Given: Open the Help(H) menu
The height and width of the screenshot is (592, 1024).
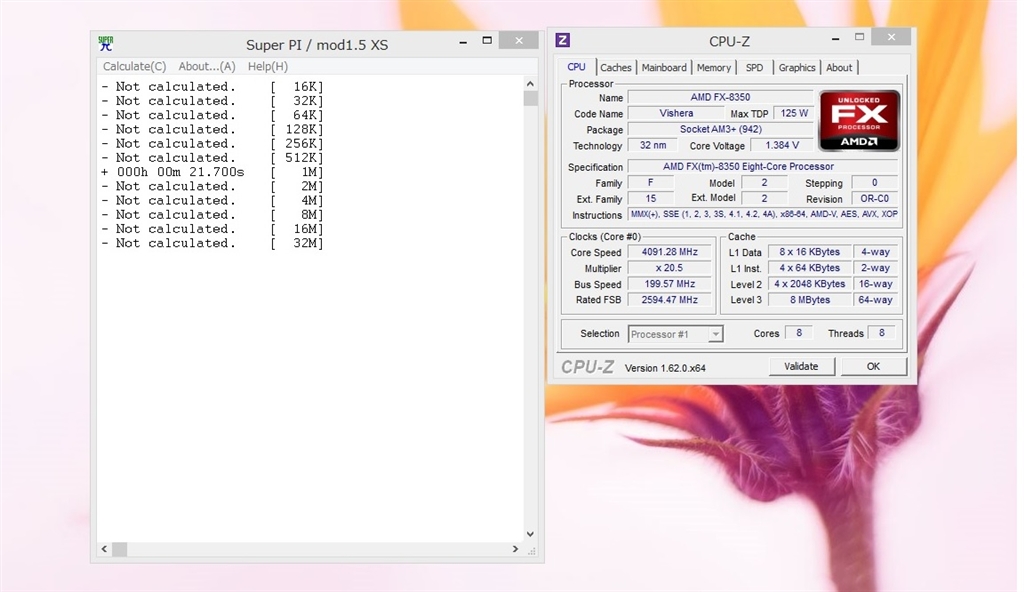Looking at the screenshot, I should (x=267, y=67).
